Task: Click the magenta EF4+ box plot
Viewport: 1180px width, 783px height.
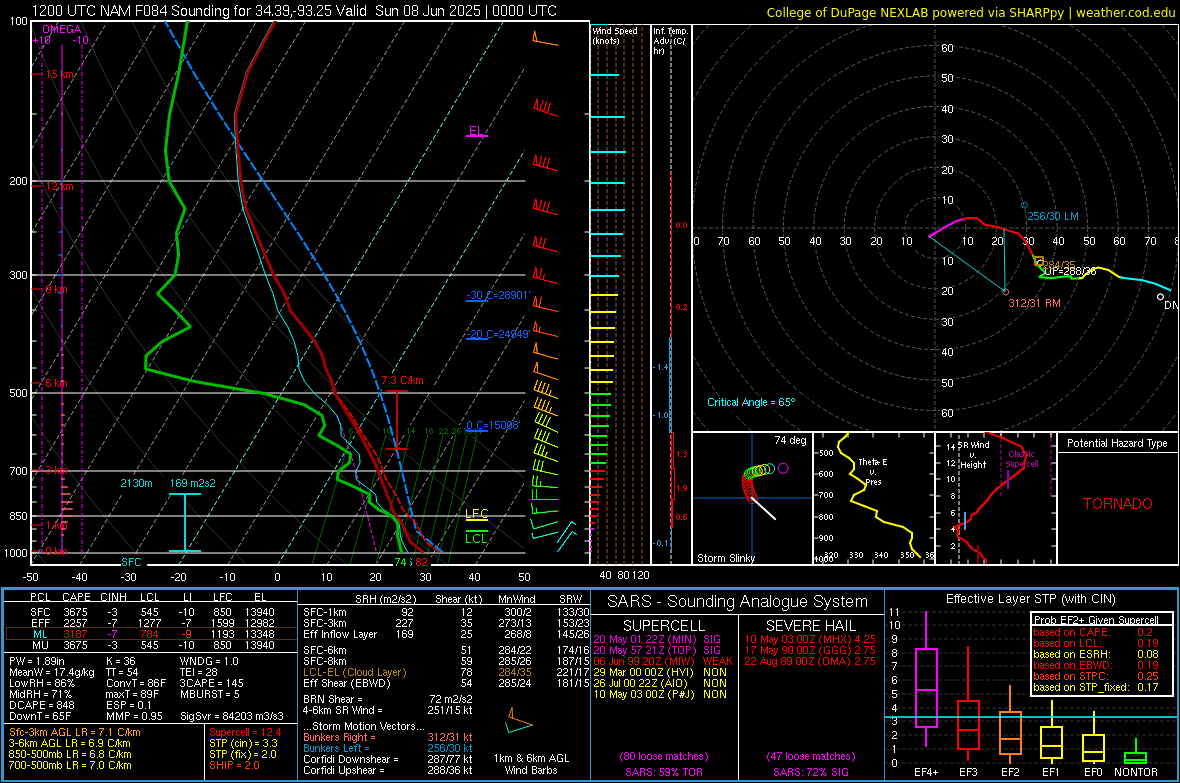Action: pos(926,679)
